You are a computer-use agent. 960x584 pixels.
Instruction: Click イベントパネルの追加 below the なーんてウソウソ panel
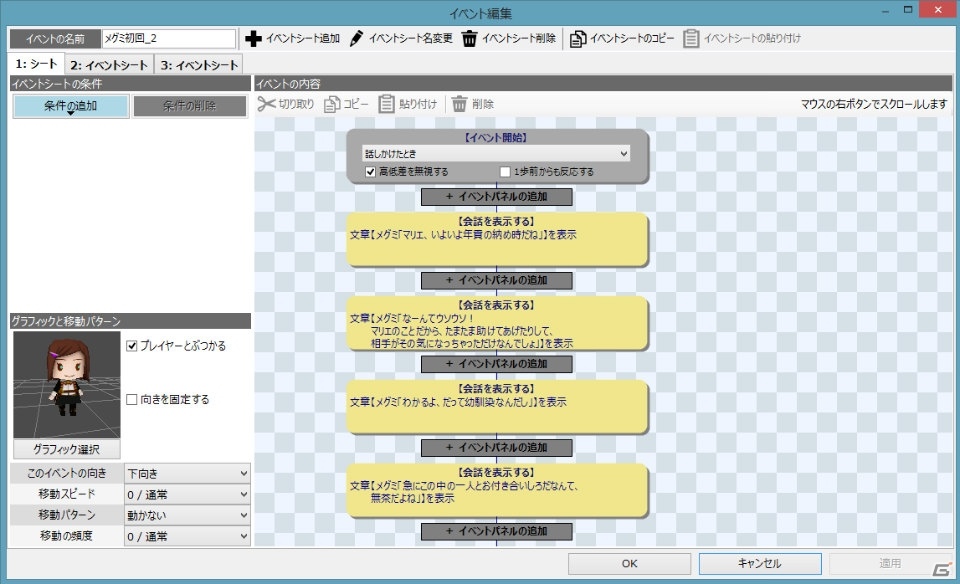click(497, 364)
